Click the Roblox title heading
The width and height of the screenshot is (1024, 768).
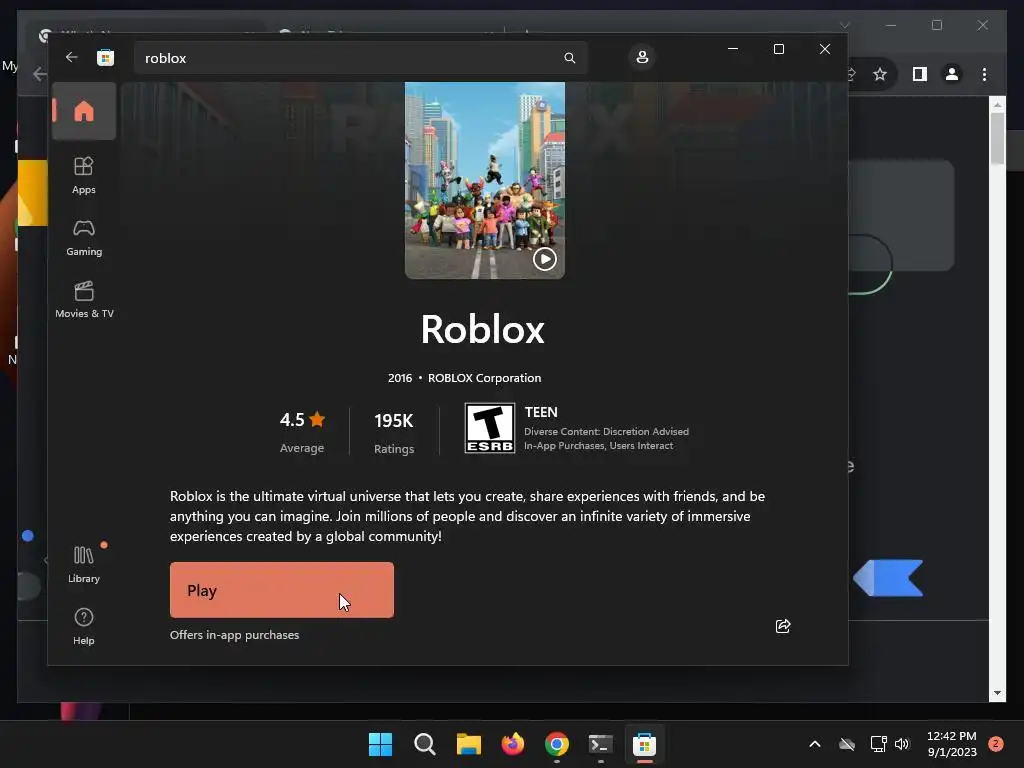482,329
